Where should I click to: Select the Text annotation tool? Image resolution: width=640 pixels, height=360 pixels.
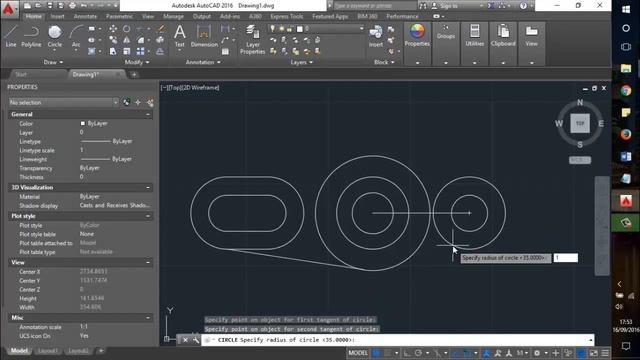(x=180, y=36)
